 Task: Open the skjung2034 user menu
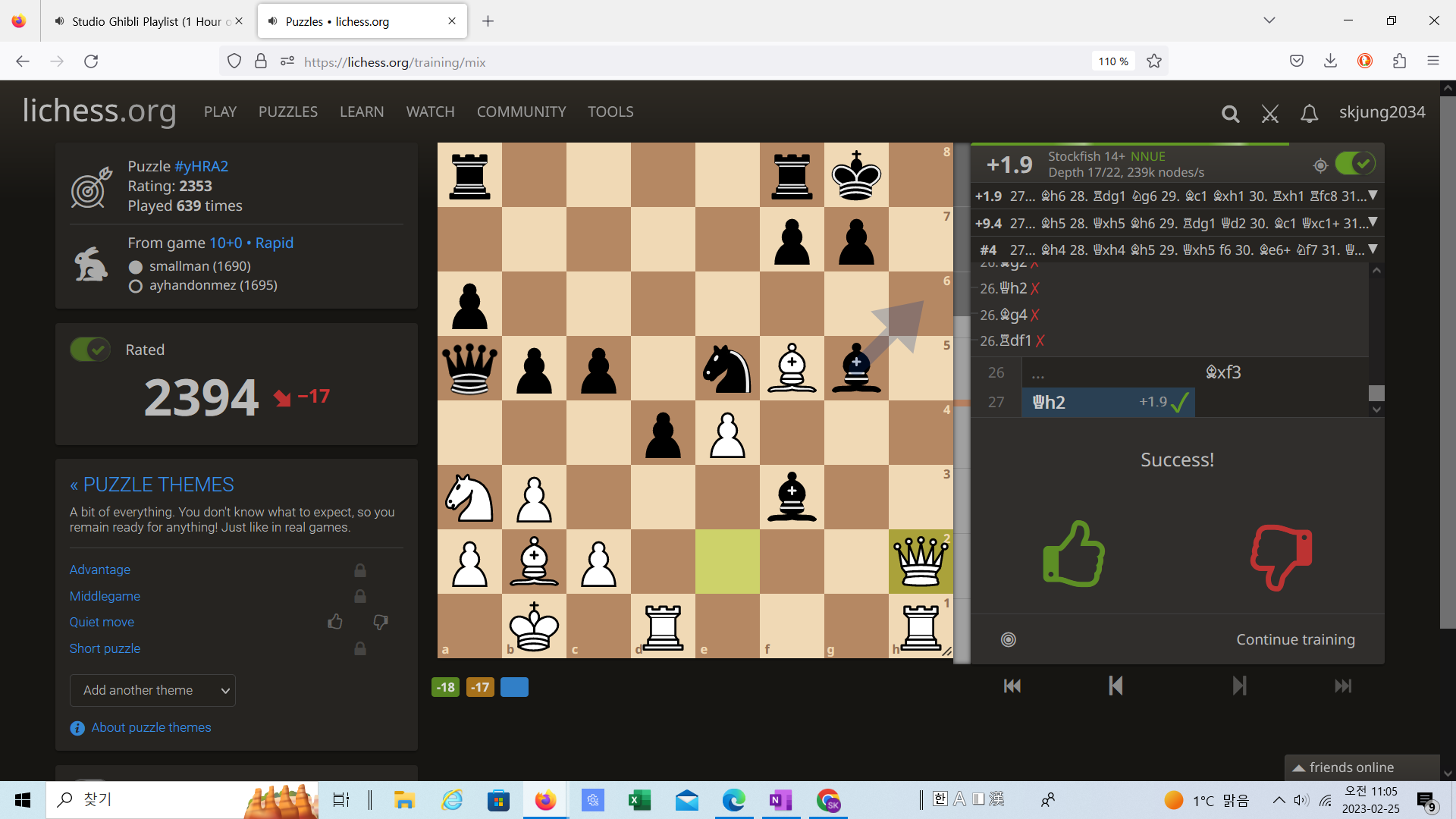coord(1382,112)
